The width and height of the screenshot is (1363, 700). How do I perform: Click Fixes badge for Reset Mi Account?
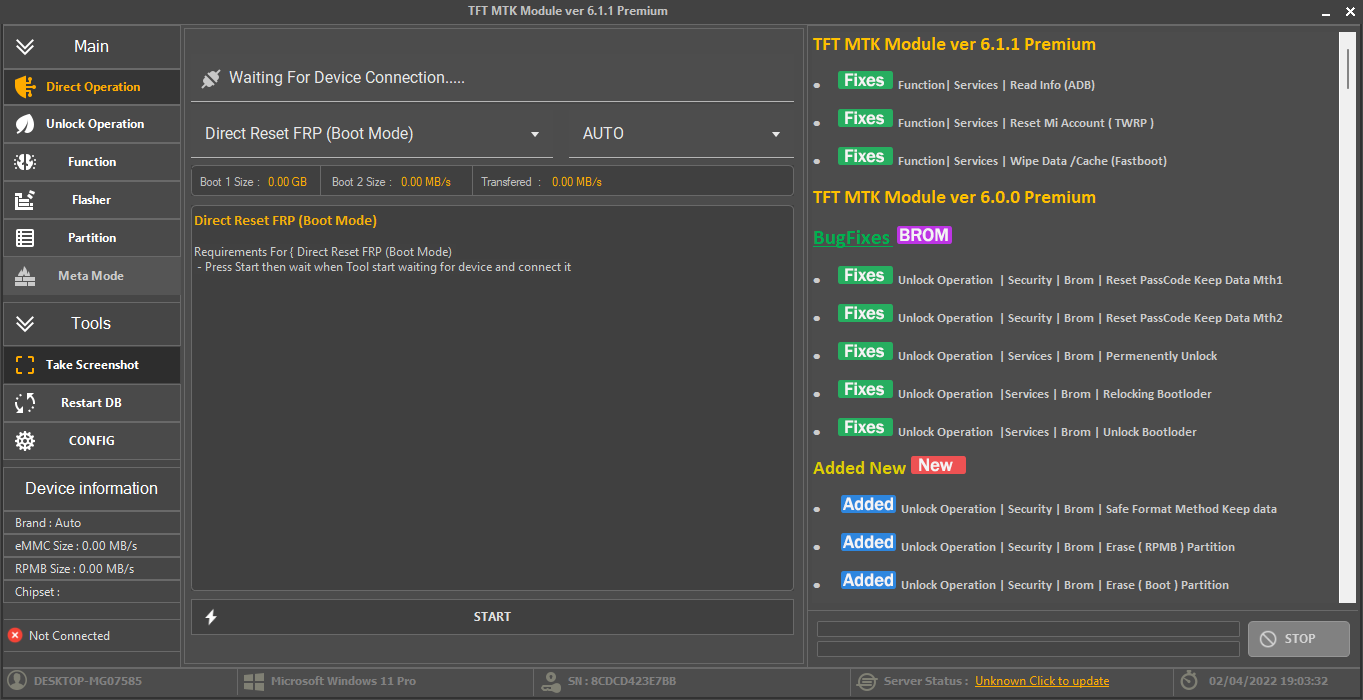(865, 119)
